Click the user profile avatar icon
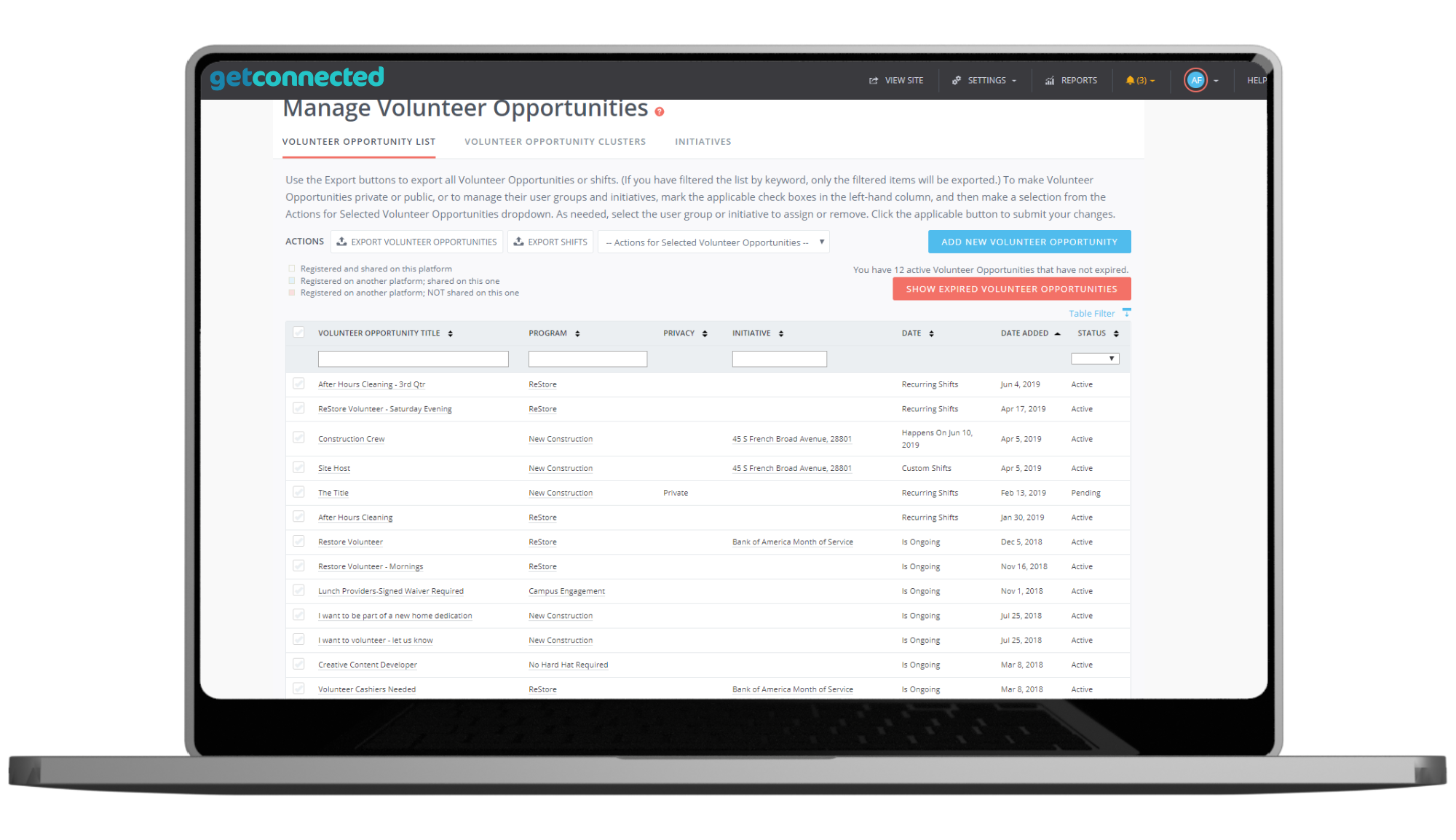The width and height of the screenshot is (1456, 840). [1196, 80]
